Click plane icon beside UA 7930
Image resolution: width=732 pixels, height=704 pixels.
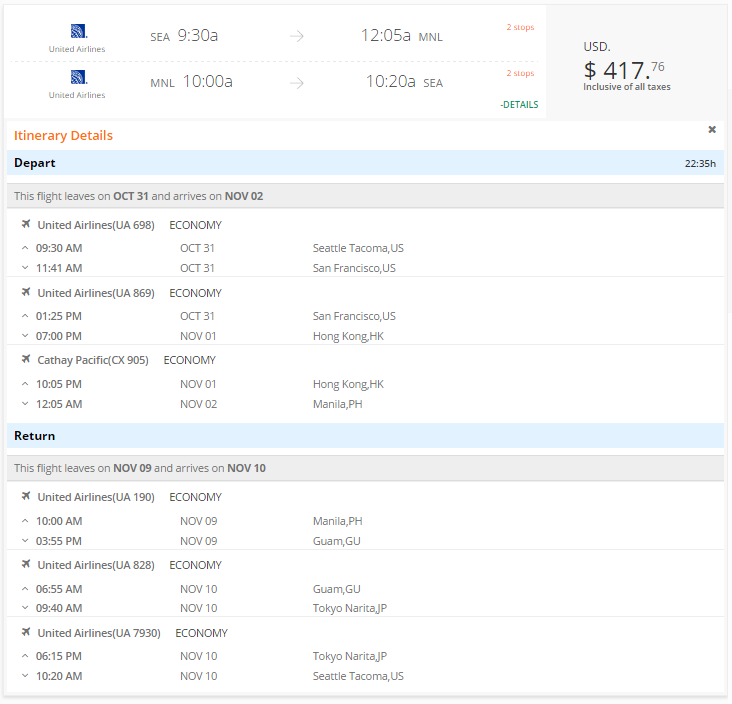coord(26,632)
